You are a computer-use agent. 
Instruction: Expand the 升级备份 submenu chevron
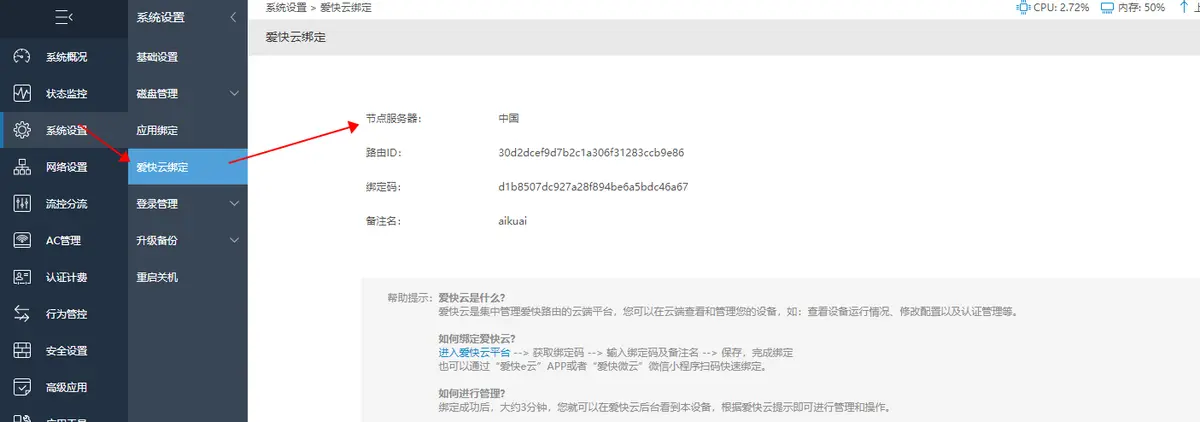point(233,240)
